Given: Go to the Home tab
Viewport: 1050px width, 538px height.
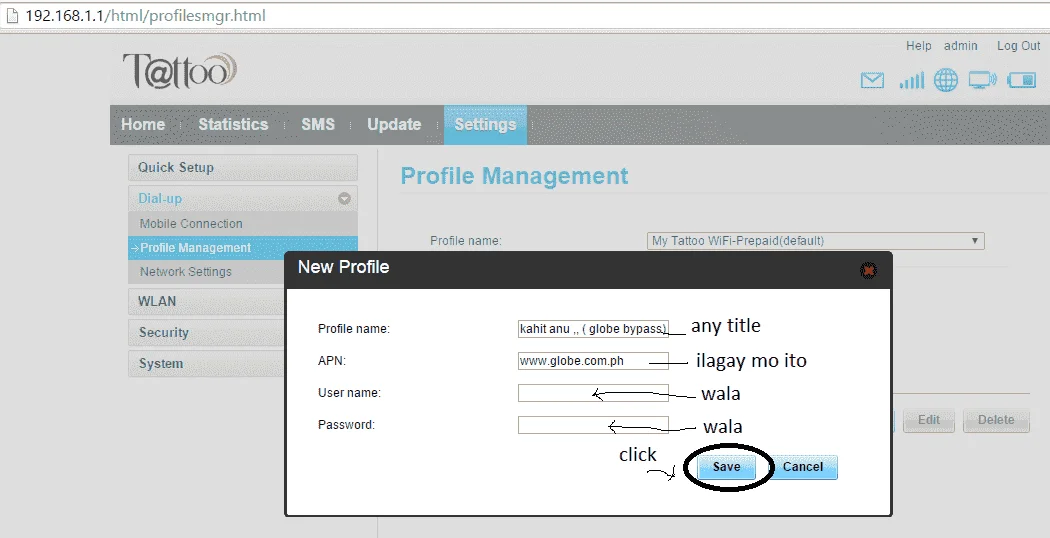Looking at the screenshot, I should 143,125.
